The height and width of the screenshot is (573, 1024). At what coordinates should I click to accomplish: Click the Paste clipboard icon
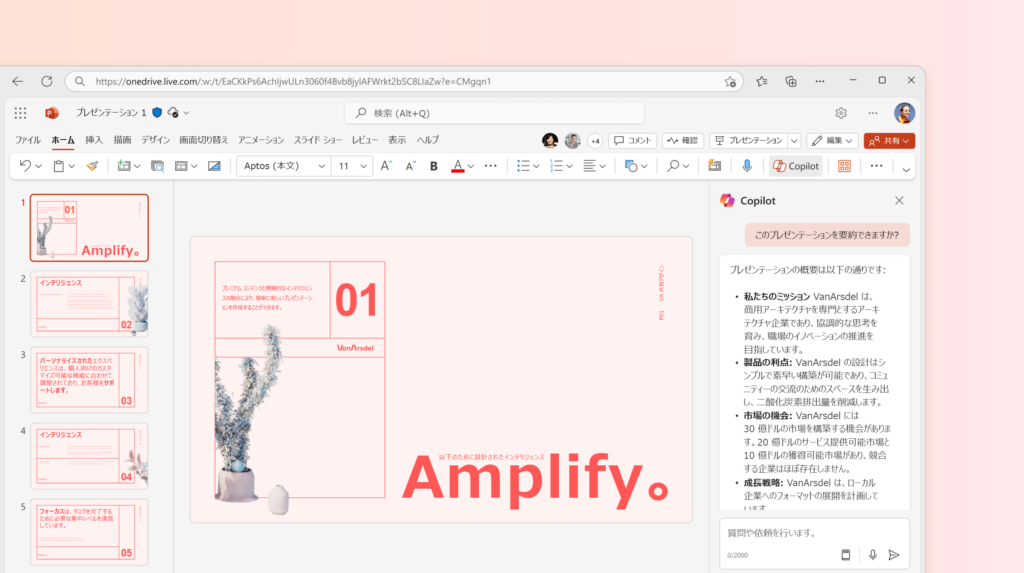tap(59, 166)
